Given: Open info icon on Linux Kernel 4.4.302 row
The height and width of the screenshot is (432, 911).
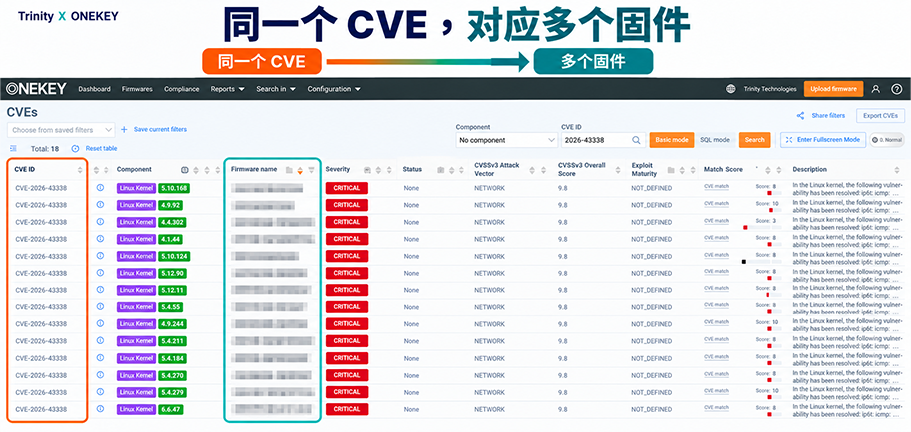Looking at the screenshot, I should pos(100,222).
